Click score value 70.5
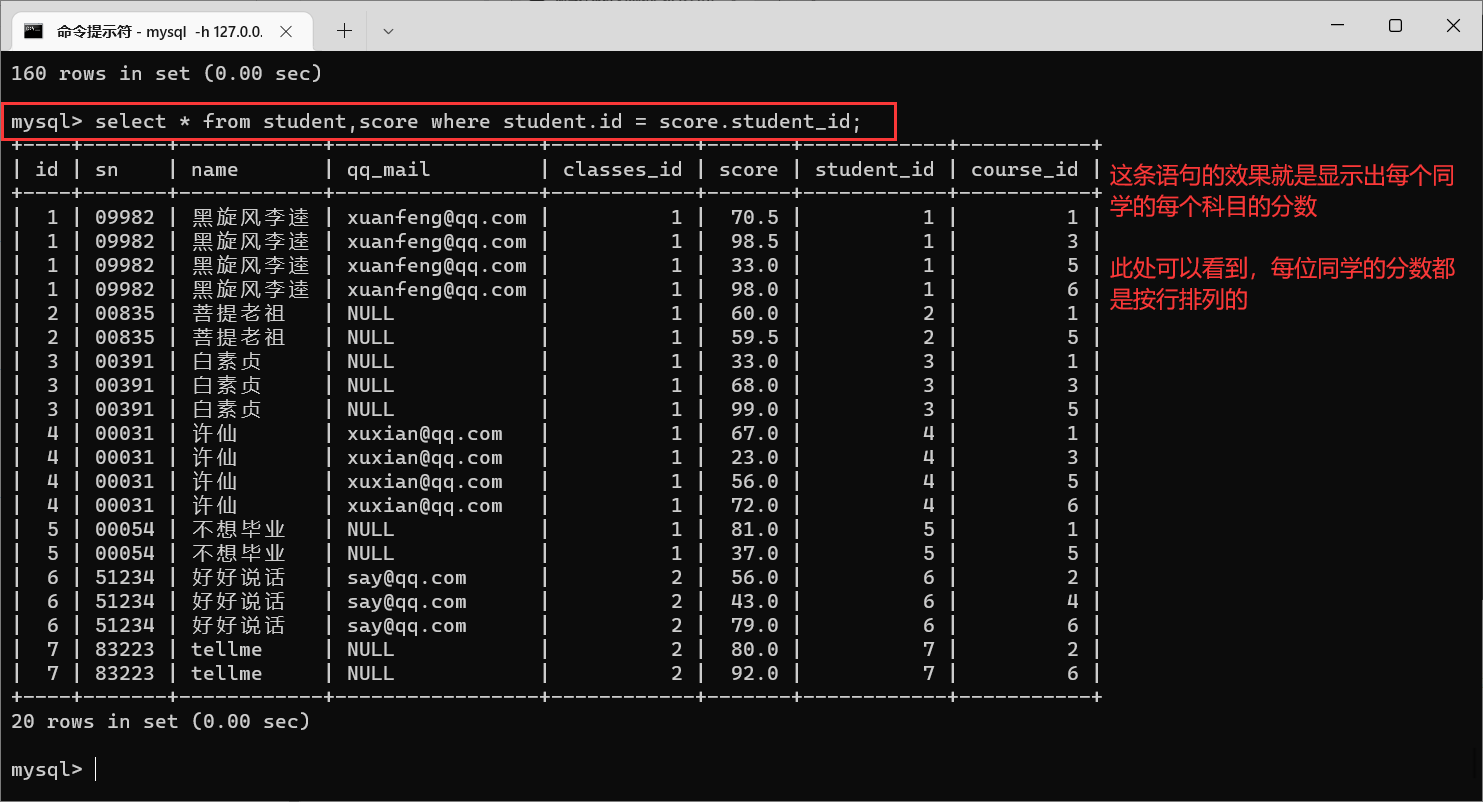This screenshot has width=1483, height=802. (754, 218)
